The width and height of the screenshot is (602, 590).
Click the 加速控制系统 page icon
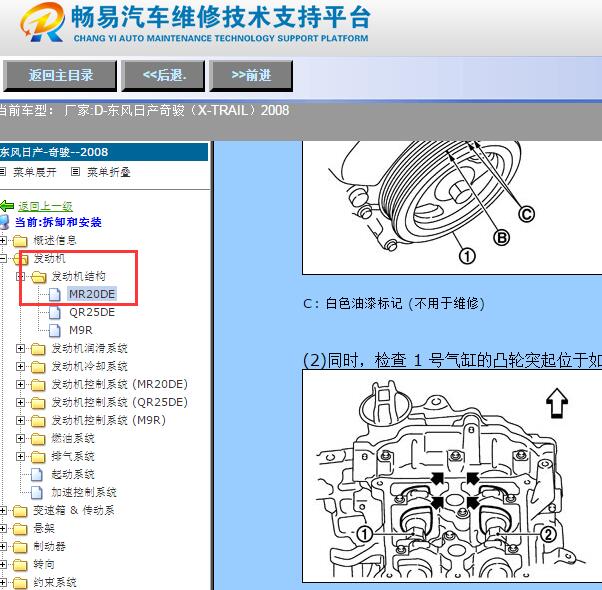tap(36, 493)
